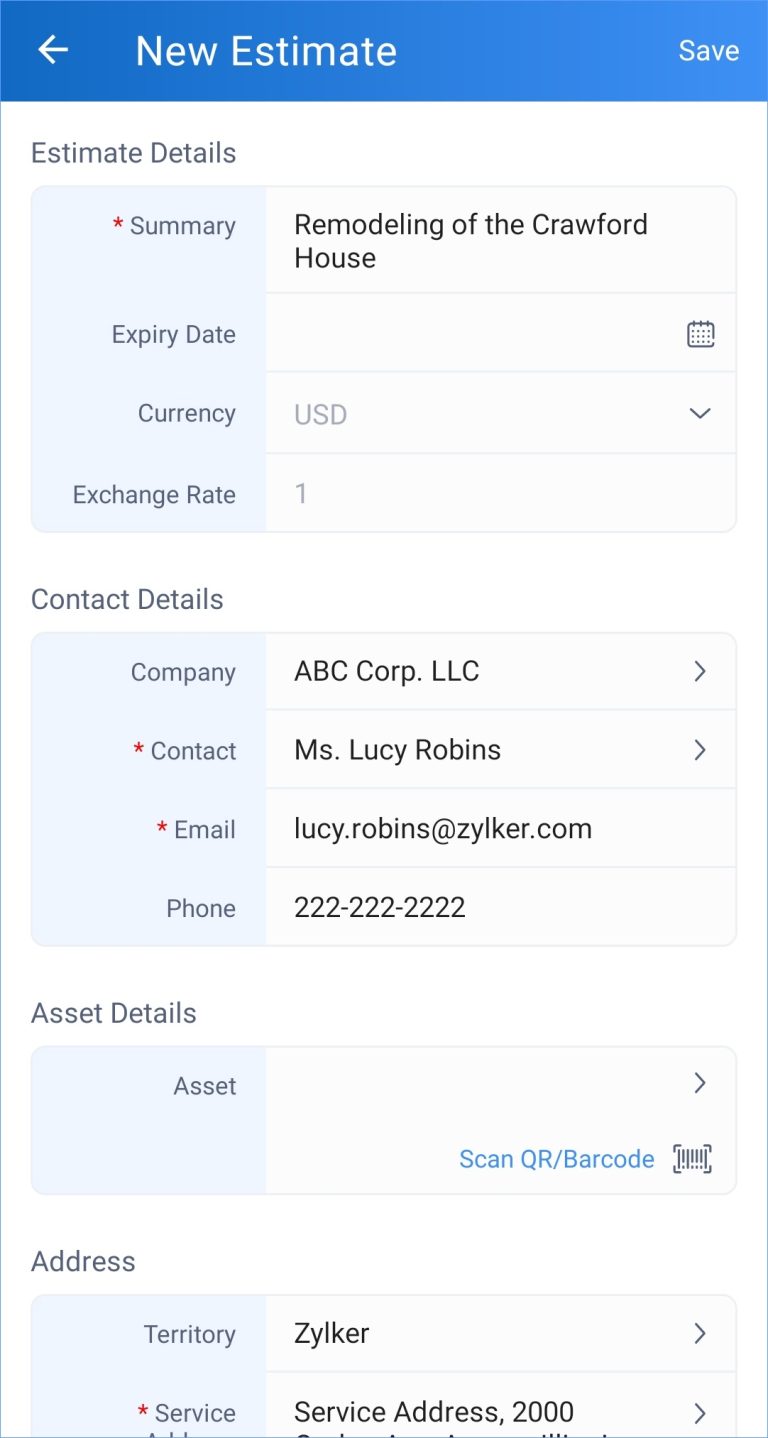Open the Expiry Date calendar picker
Screen dimensions: 768x1438
700,334
